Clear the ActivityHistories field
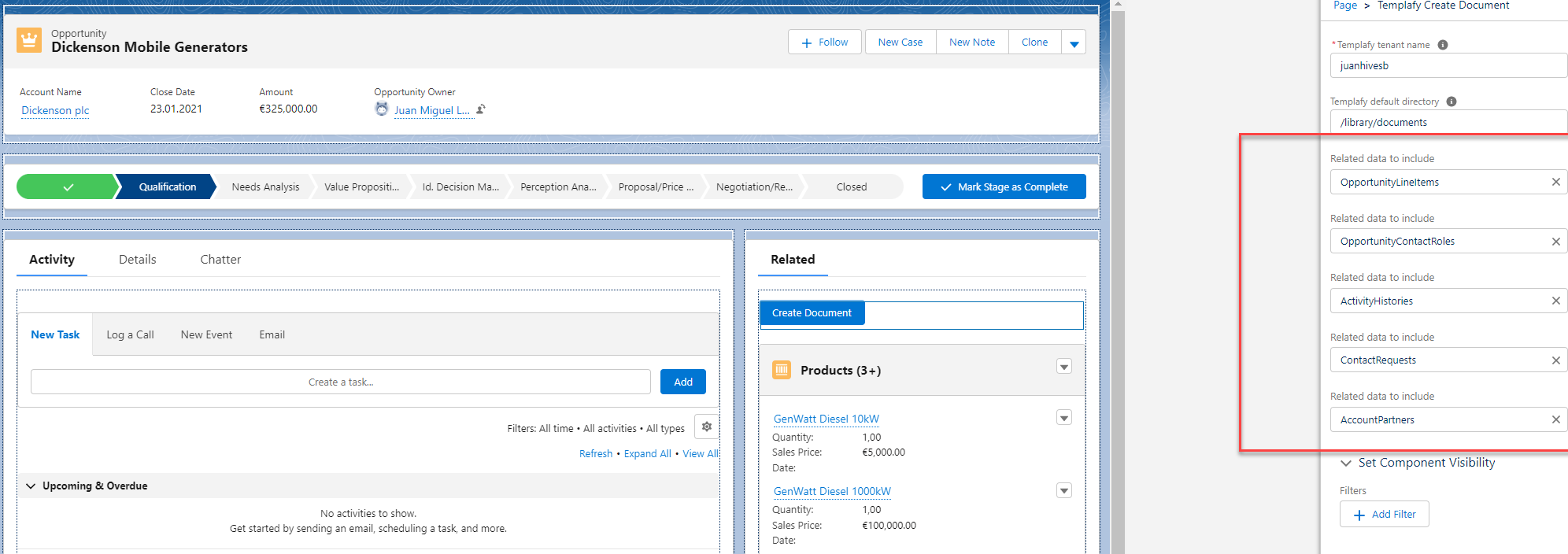The width and height of the screenshot is (1568, 554). pyautogui.click(x=1556, y=301)
